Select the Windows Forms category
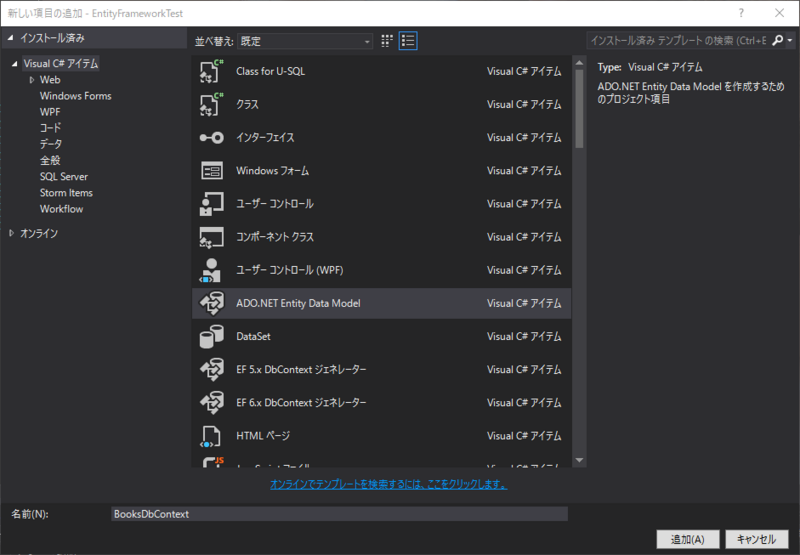Image resolution: width=800 pixels, height=555 pixels. click(x=76, y=96)
